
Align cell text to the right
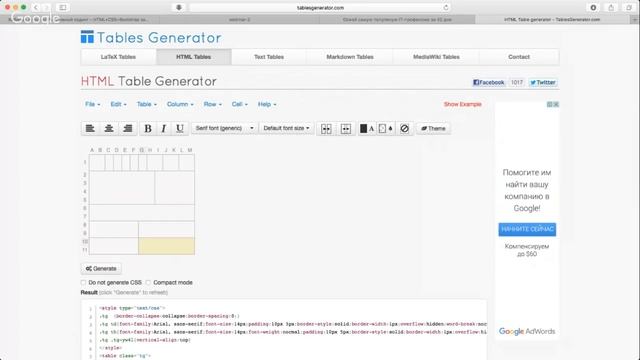point(128,129)
